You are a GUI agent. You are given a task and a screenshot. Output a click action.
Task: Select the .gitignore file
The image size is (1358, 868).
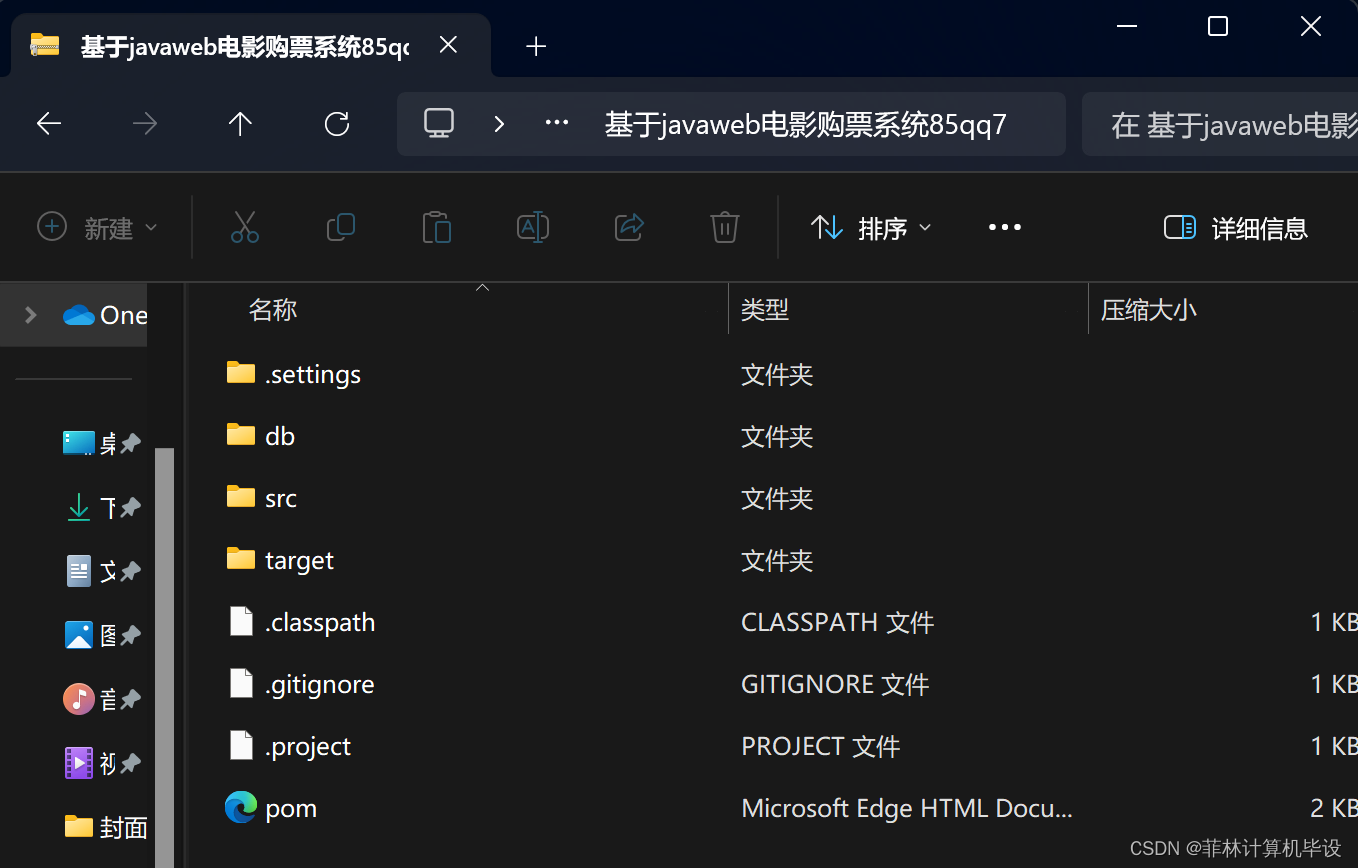tap(319, 685)
